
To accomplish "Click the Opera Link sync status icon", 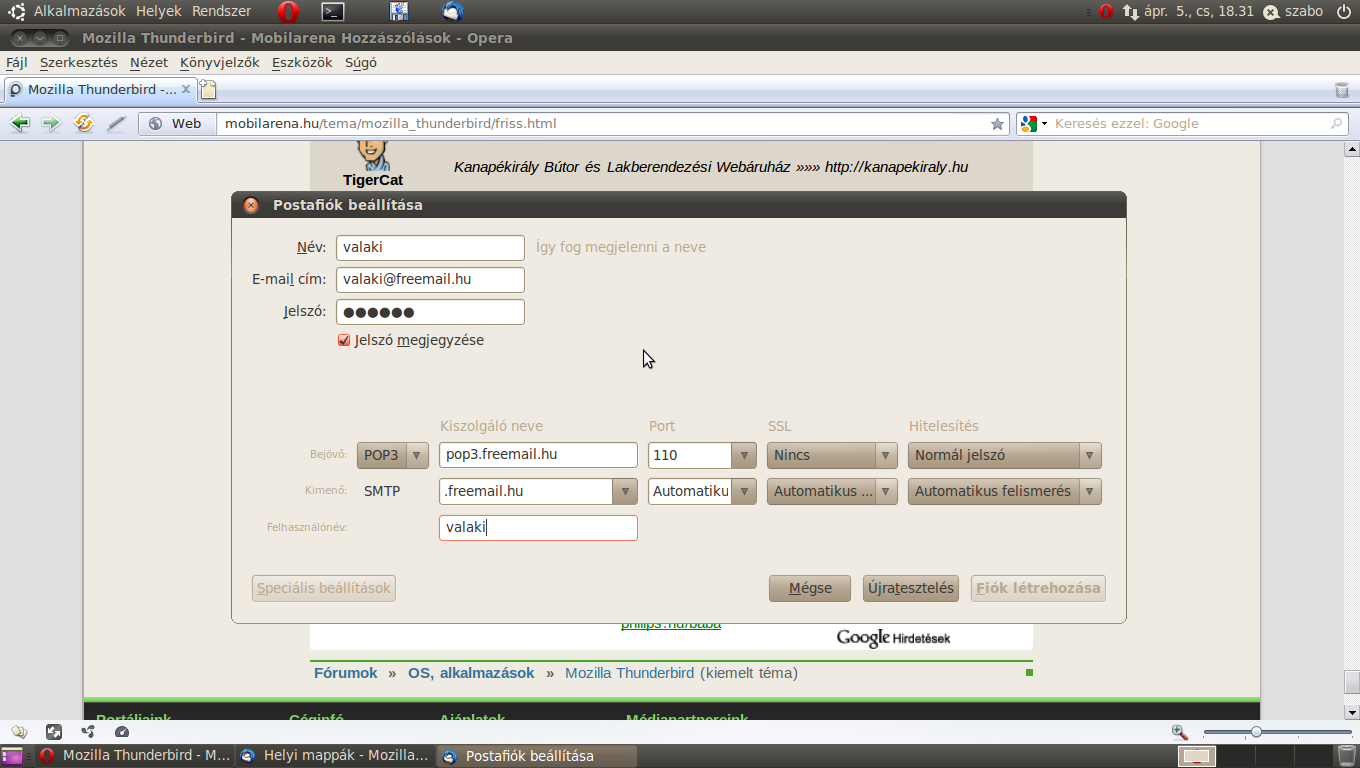I will (x=54, y=732).
